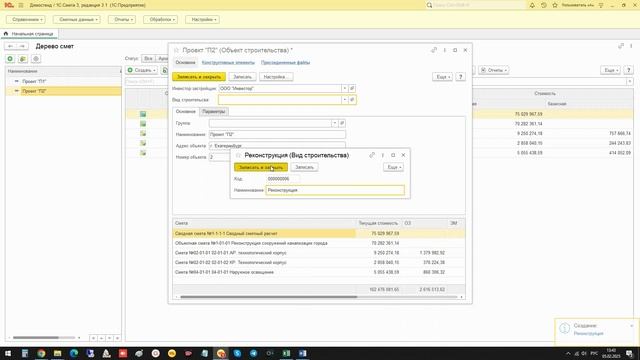Click the notifications bell icon
The height and width of the screenshot is (360, 640).
point(532,5)
